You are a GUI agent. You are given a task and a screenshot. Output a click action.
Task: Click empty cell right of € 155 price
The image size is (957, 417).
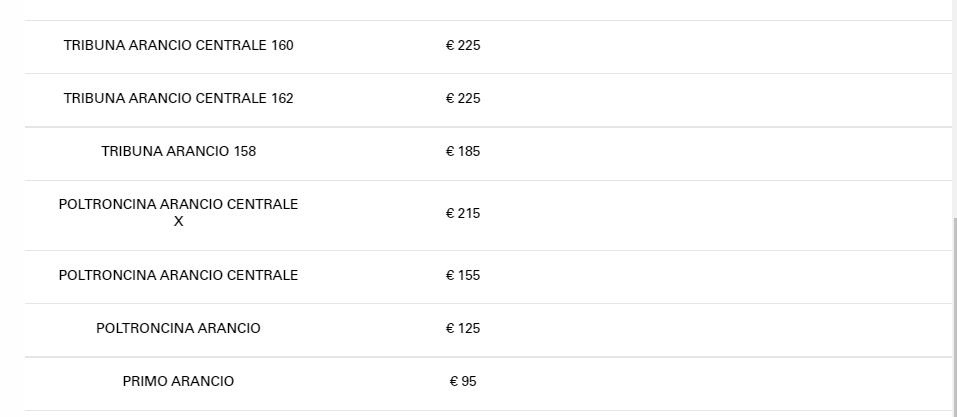point(720,276)
